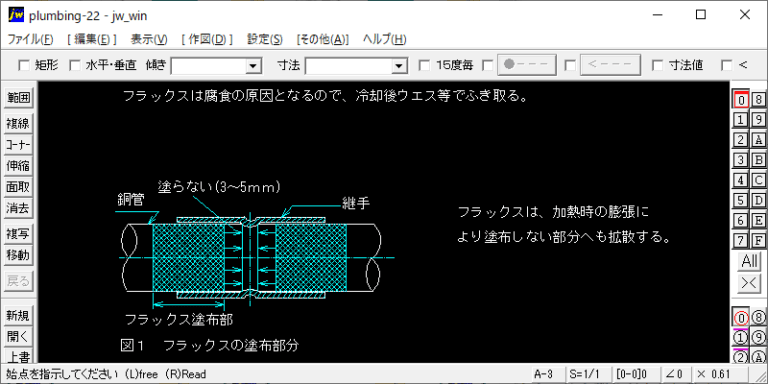This screenshot has width=768, height=384.
Task: Enable the 矩形 checkbox
Action: coord(24,65)
